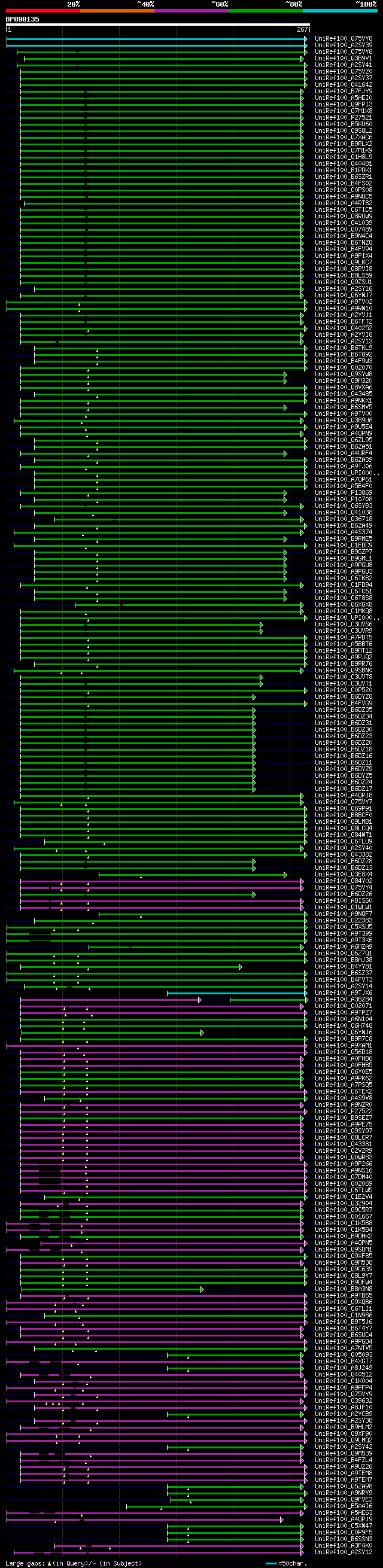Click the purple ~60% identity legend segment
The image size is (383, 1568).
(191, 10)
